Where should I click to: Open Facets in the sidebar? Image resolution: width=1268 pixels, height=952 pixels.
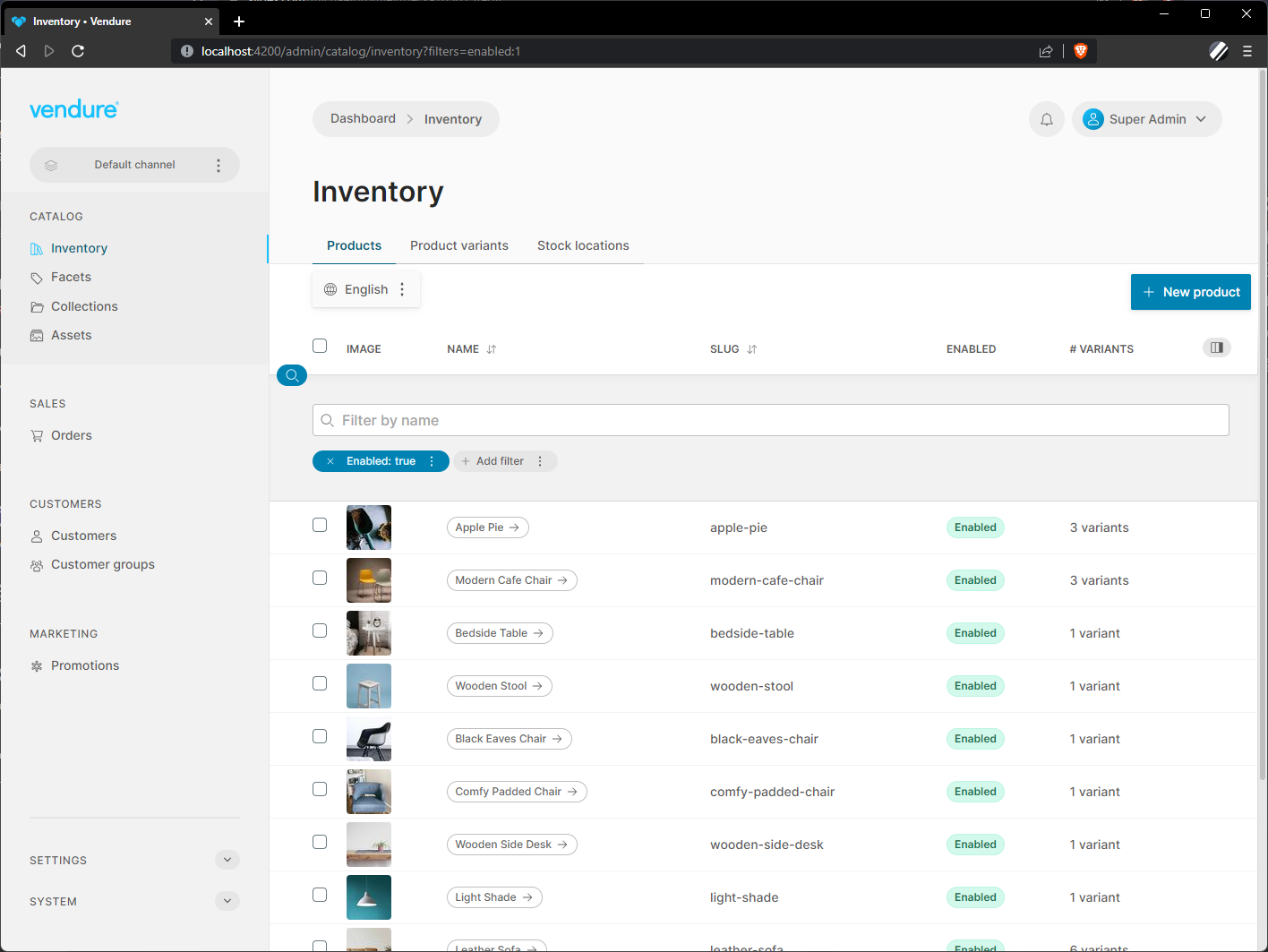(71, 277)
